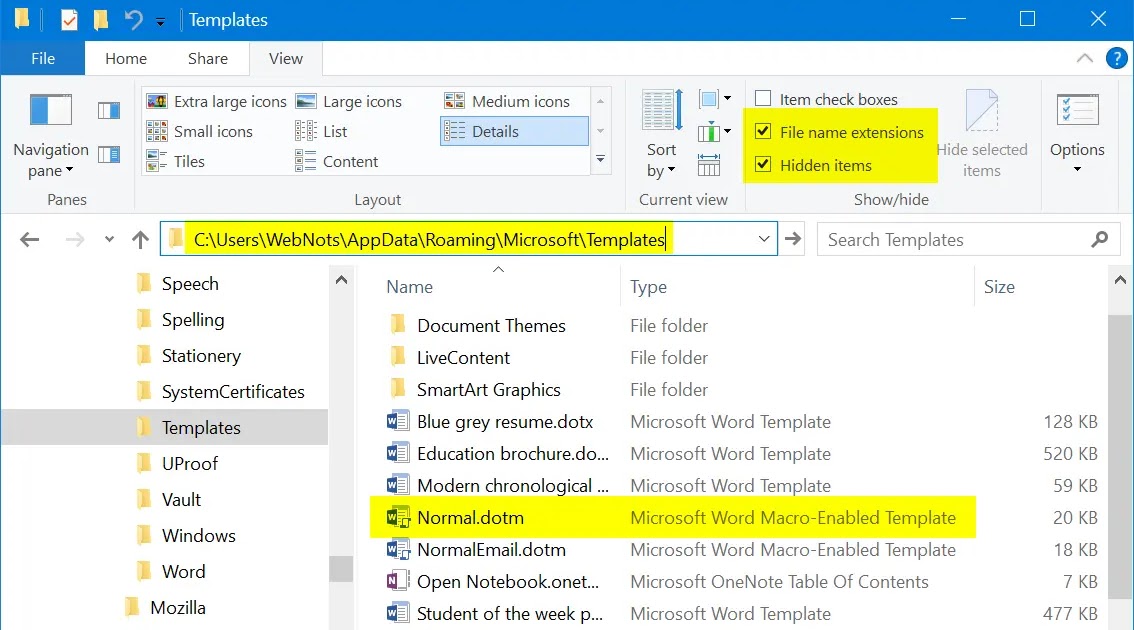The image size is (1134, 630).
Task: Open the Sort by dropdown
Action: click(662, 135)
